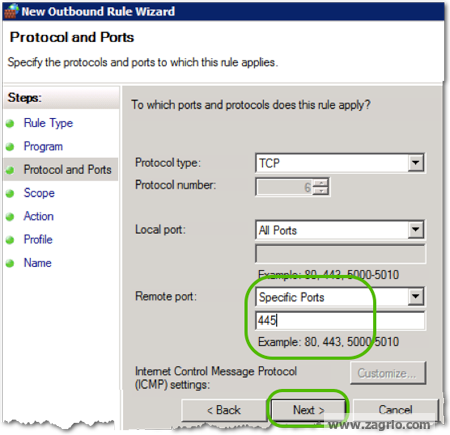Cancel the outbound rule wizard
This screenshot has width=450, height=435.
[395, 410]
